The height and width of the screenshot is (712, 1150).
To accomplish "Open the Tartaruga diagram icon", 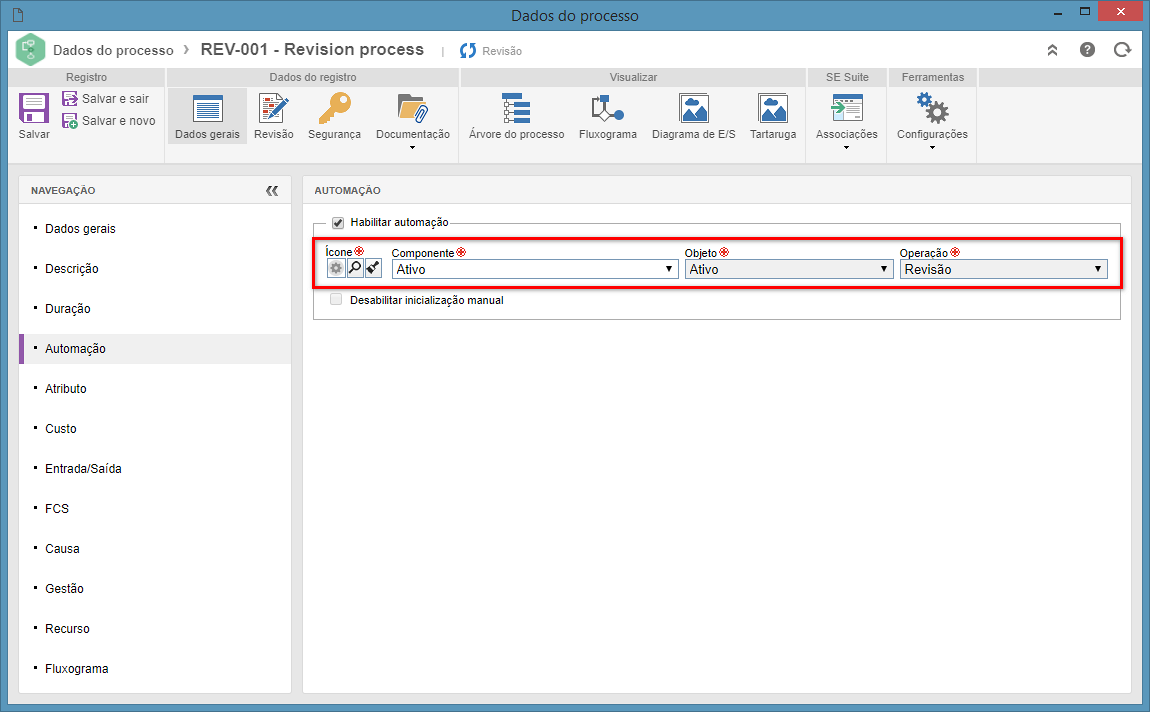I will click(x=772, y=109).
